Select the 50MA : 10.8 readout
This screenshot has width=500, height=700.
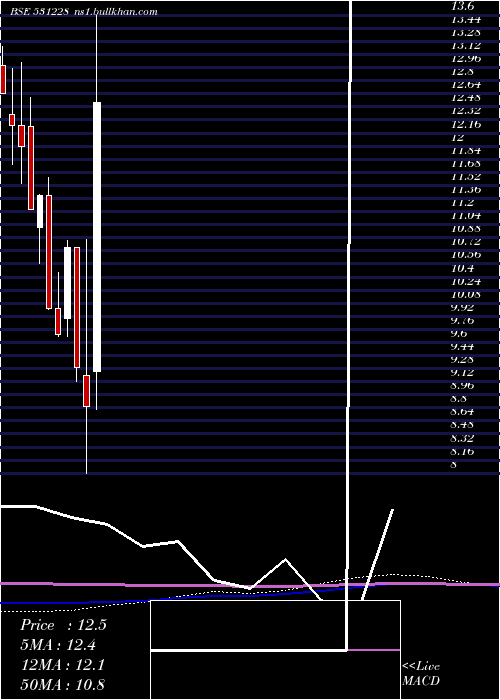63,685
